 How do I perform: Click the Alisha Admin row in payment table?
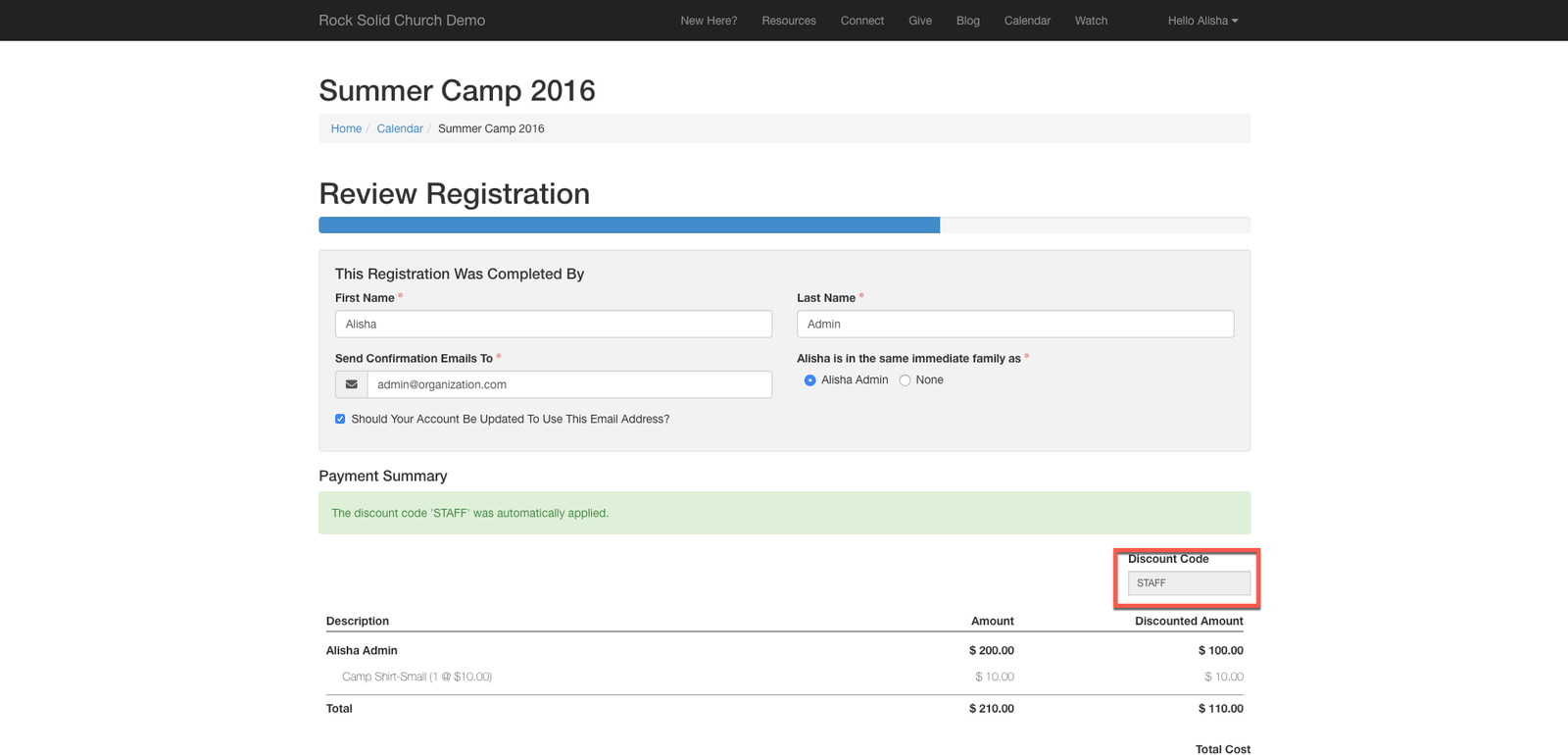point(784,650)
